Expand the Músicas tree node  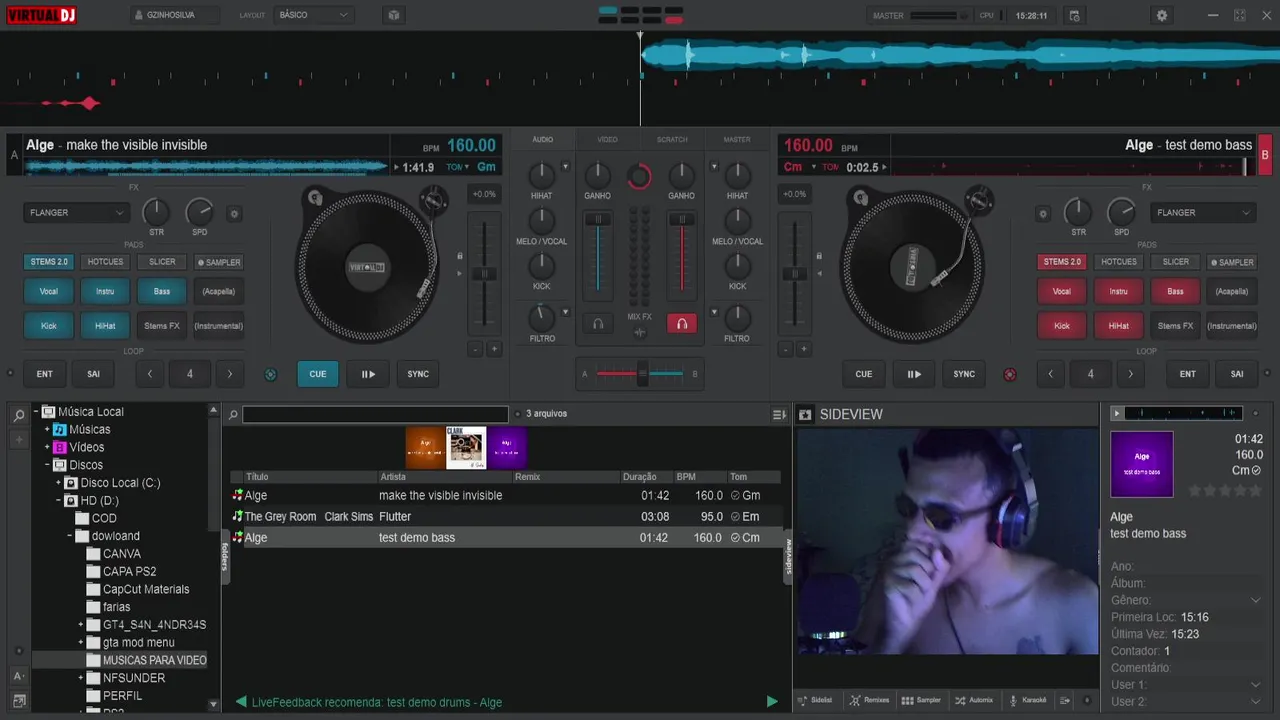47,430
